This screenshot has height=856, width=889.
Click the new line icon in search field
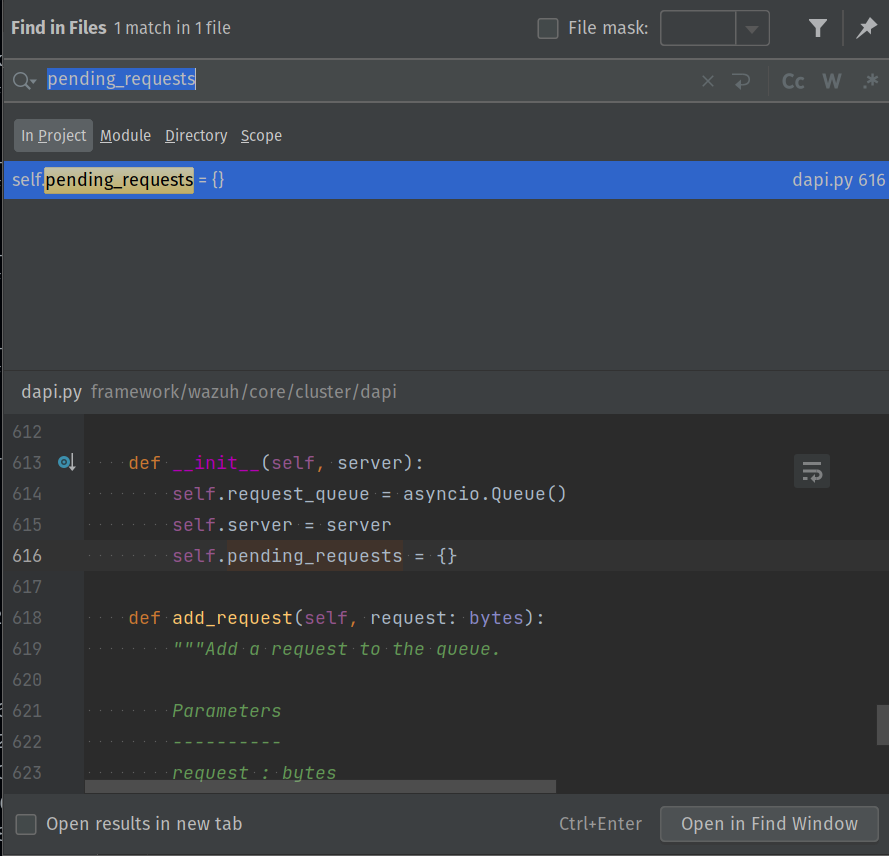pyautogui.click(x=742, y=82)
